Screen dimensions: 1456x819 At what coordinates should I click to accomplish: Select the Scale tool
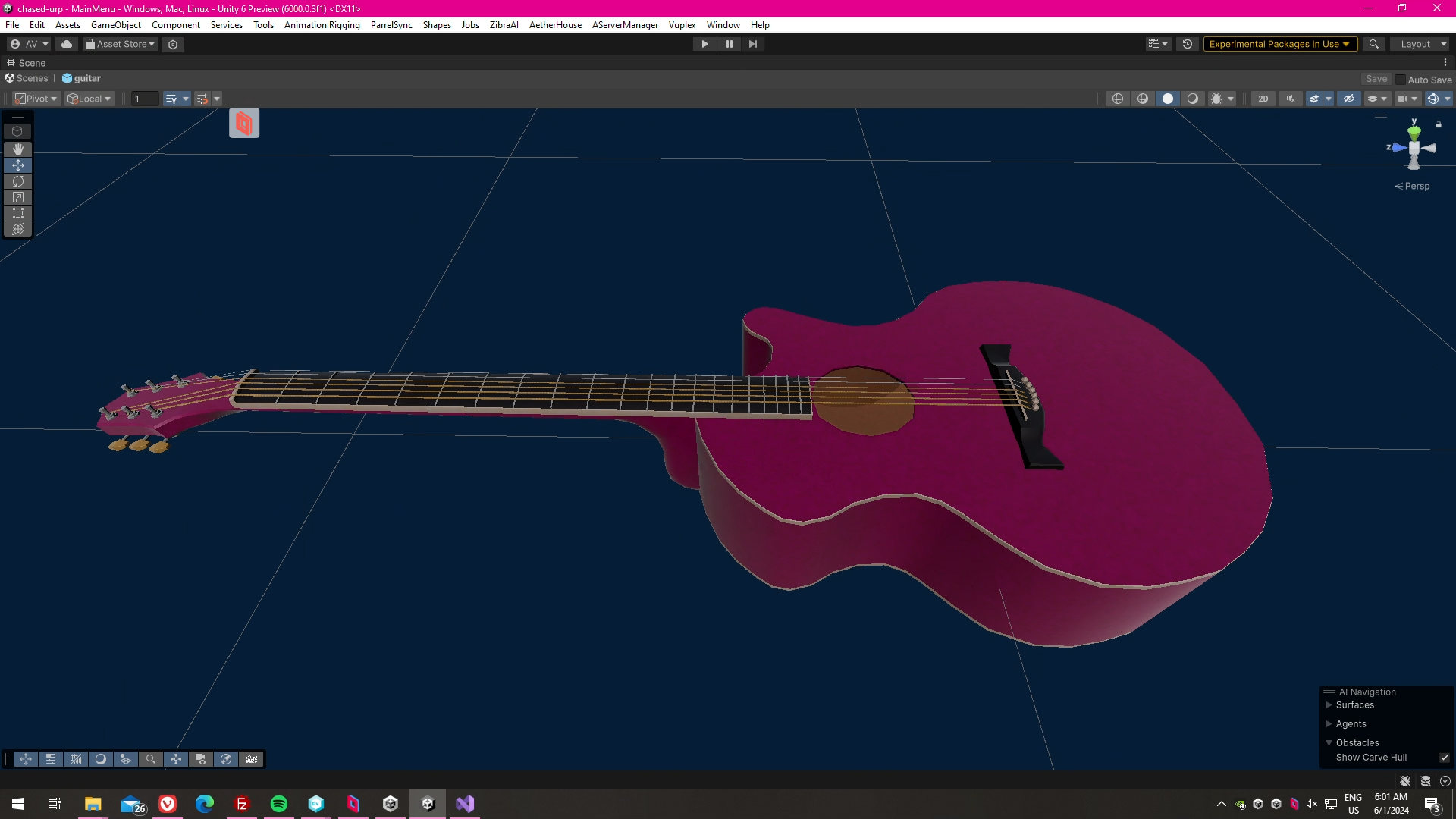click(18, 197)
